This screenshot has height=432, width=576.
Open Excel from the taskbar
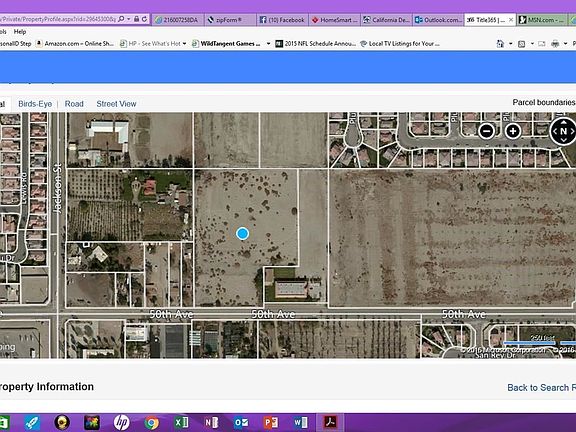pos(181,422)
